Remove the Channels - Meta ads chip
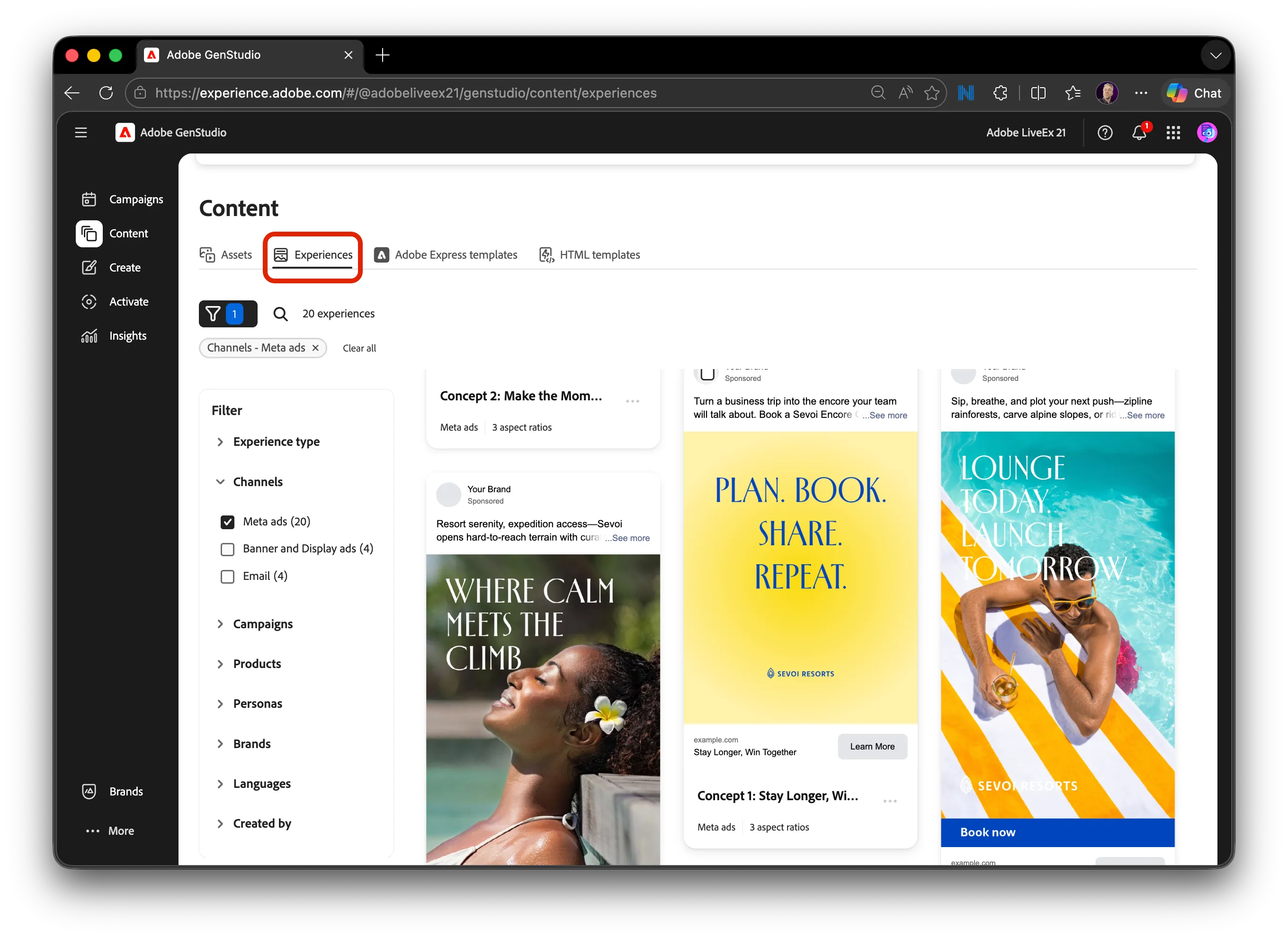 coord(315,348)
